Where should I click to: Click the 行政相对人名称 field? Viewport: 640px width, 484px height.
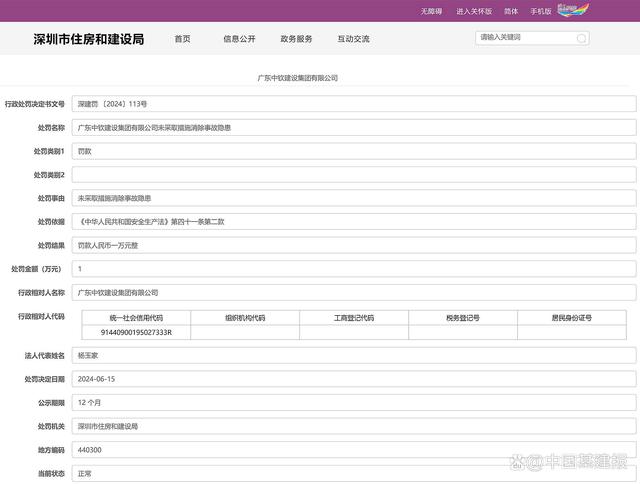[x=354, y=293]
